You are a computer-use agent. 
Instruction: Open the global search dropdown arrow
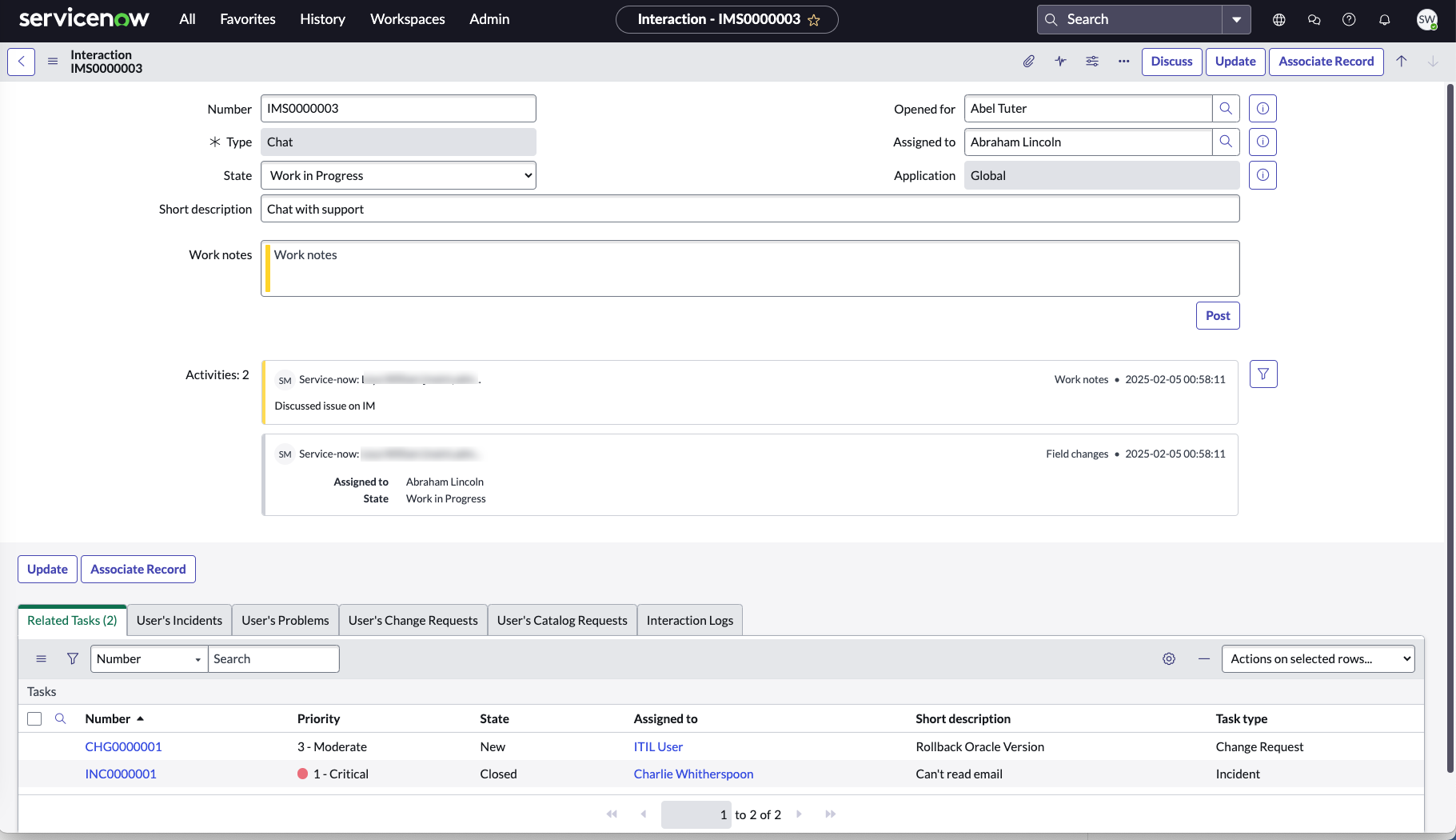pos(1236,20)
